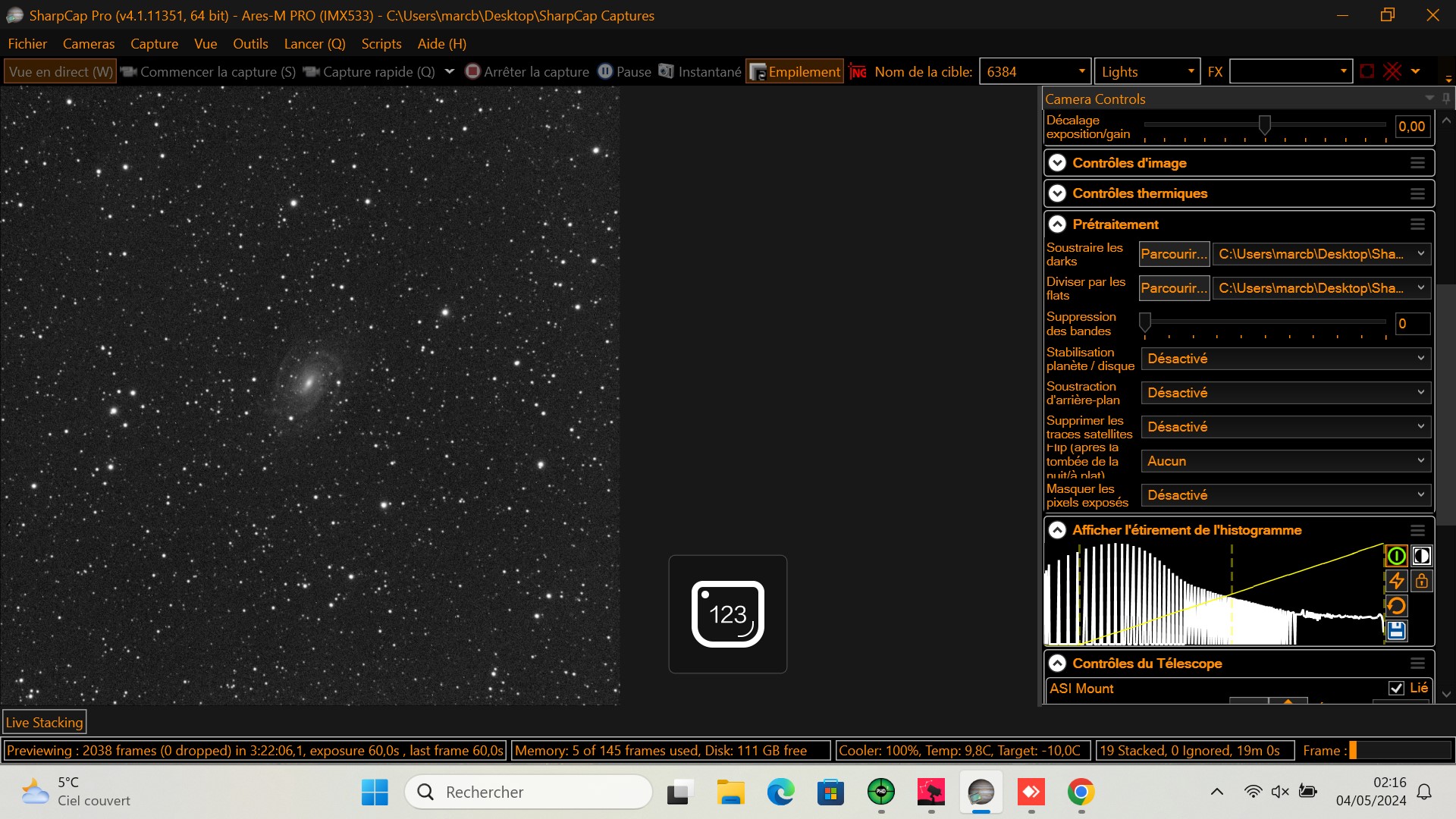Toggle the Empilement live stacking button

(794, 71)
